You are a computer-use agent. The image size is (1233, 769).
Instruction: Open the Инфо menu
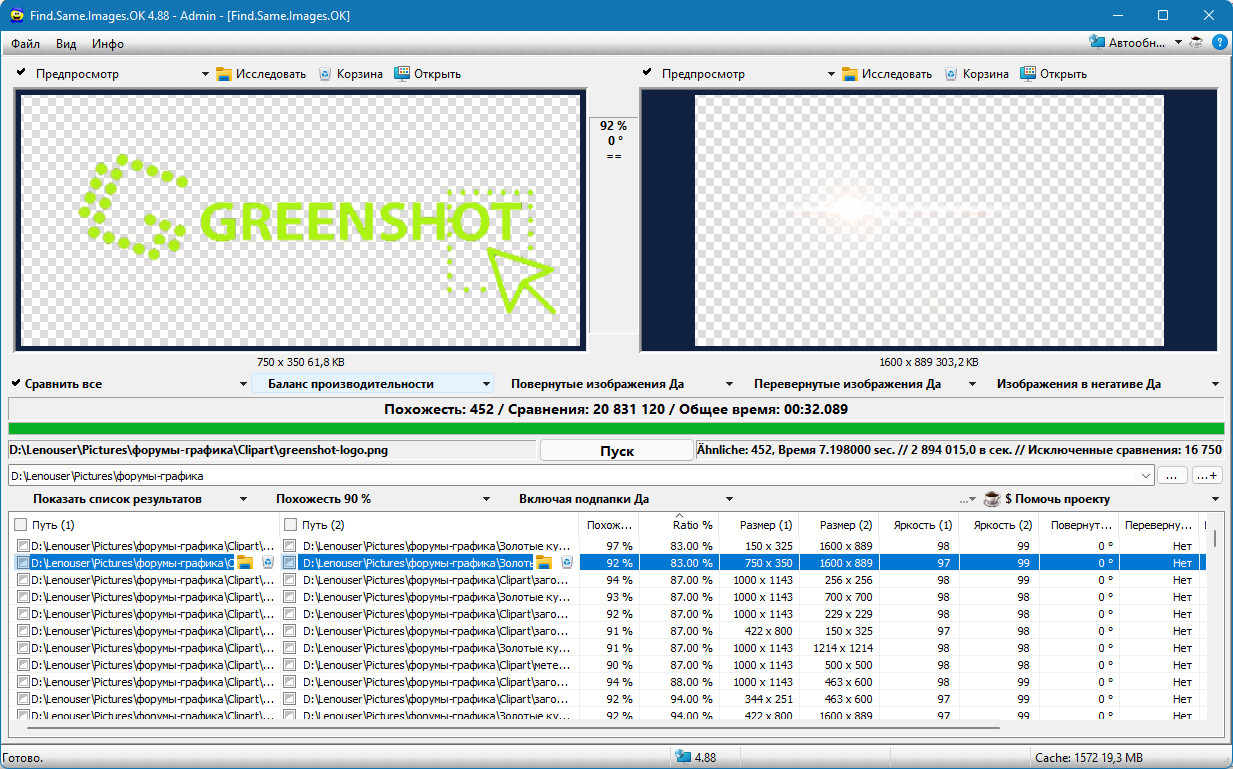[107, 44]
